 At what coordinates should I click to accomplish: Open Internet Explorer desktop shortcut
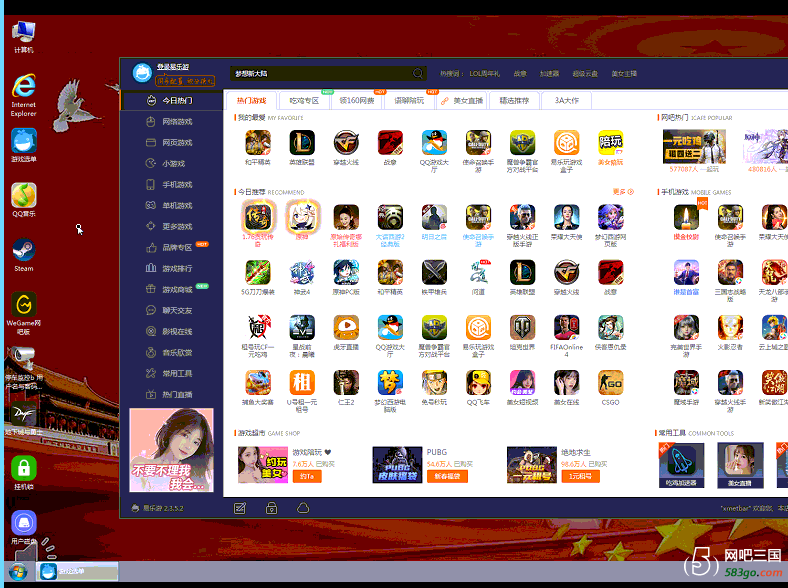point(24,95)
